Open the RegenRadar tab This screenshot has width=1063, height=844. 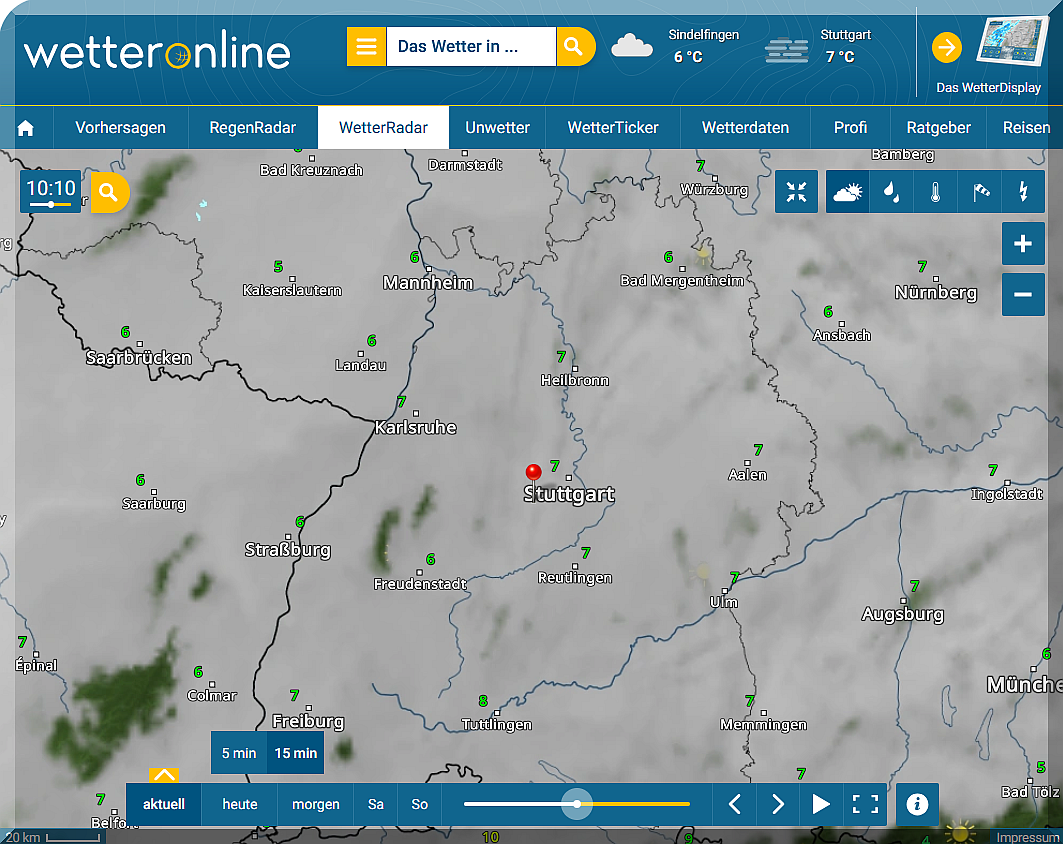pos(252,128)
